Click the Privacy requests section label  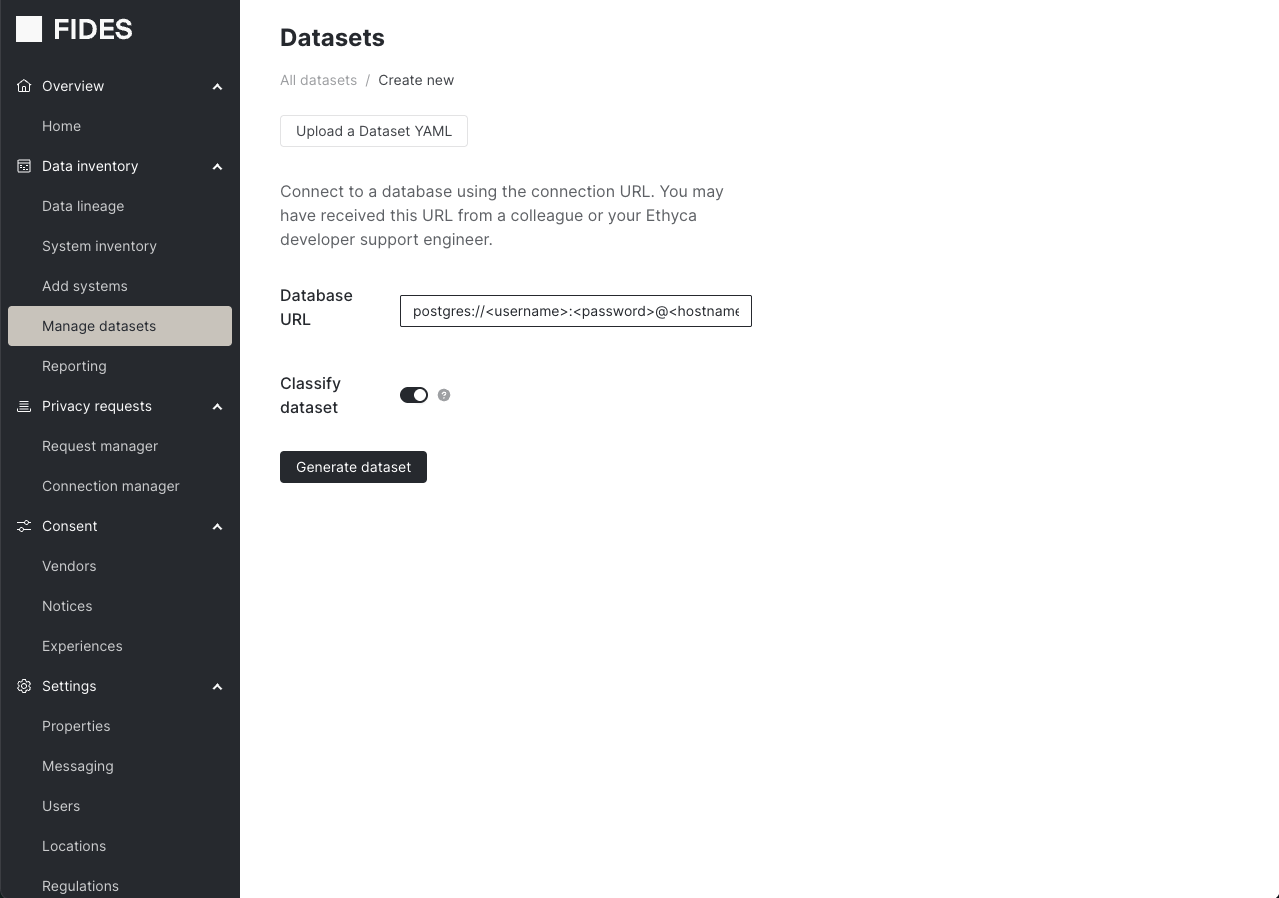[x=97, y=406]
